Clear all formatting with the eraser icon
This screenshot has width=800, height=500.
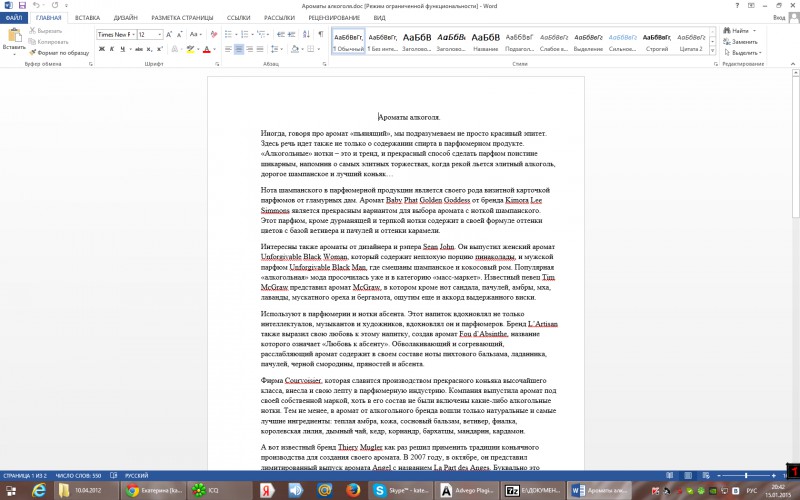point(214,34)
